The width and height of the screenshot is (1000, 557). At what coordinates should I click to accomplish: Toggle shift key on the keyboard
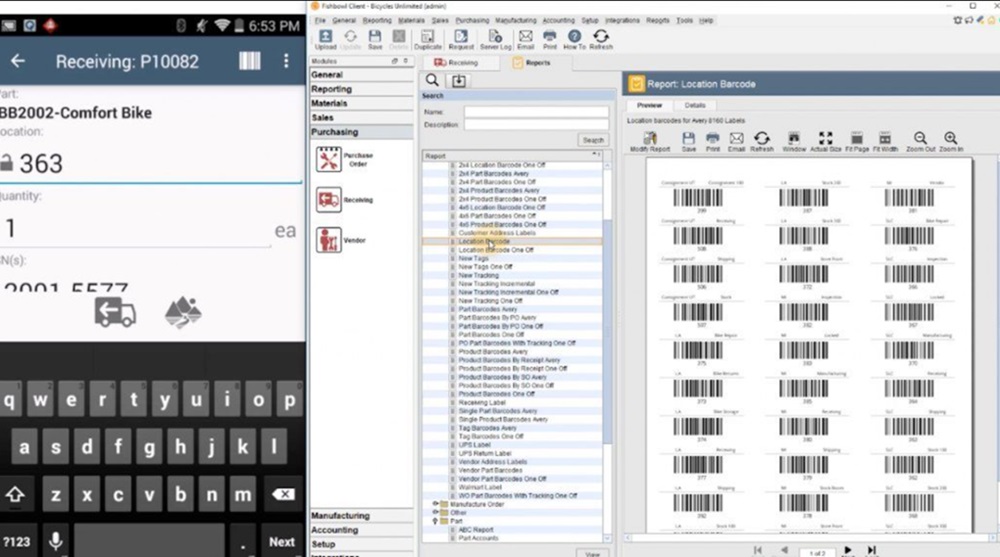click(x=18, y=494)
